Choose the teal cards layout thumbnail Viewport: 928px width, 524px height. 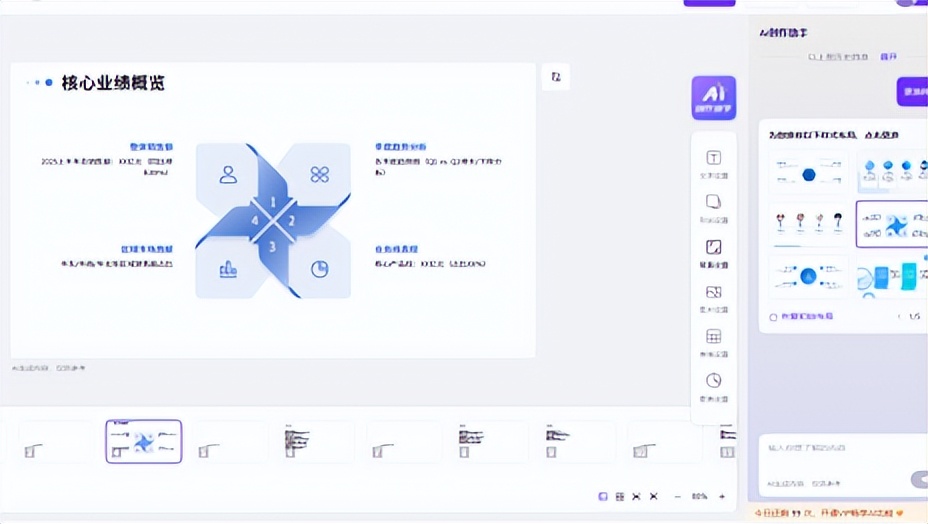[x=892, y=277]
